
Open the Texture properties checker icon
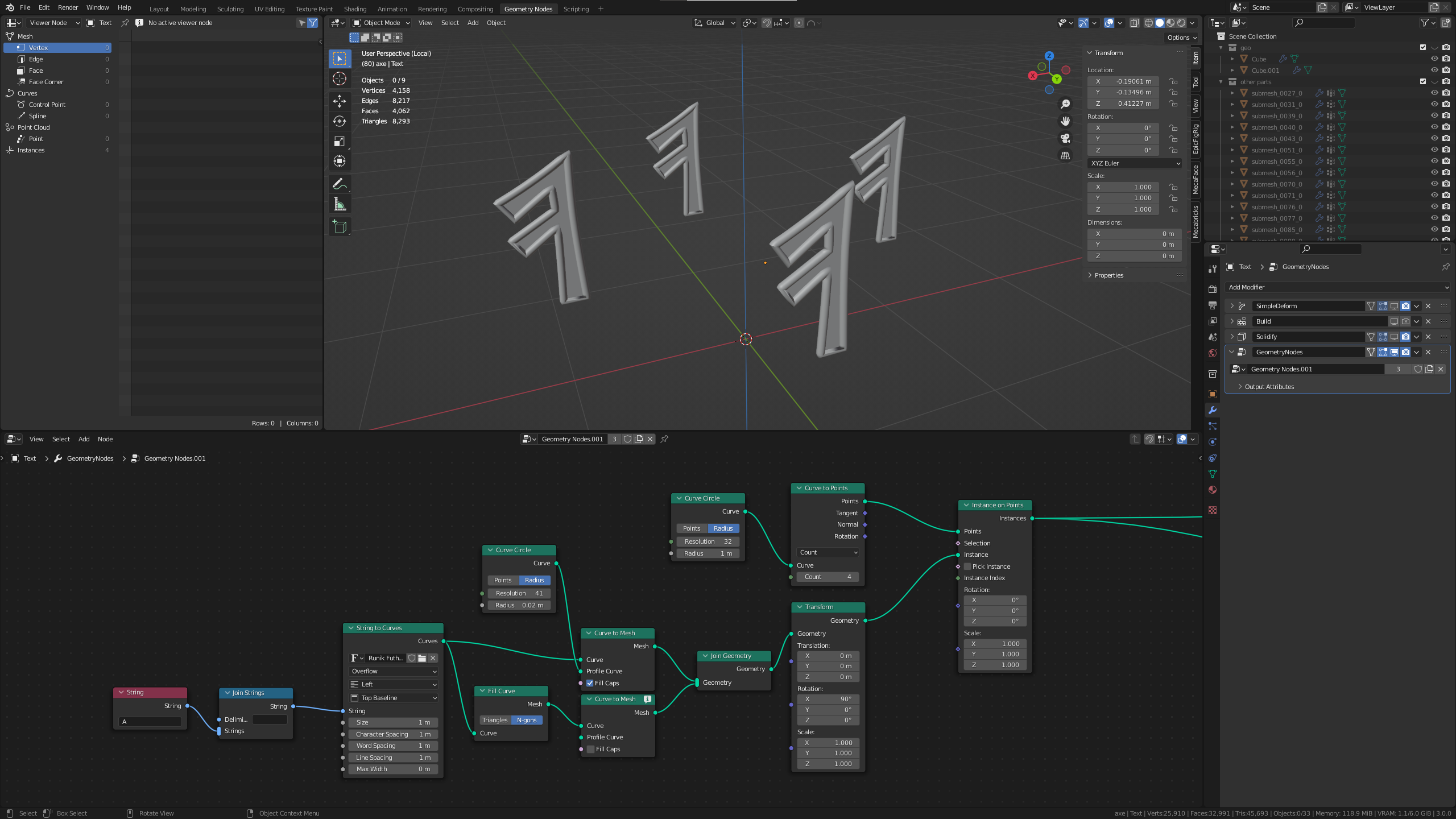[x=1213, y=510]
